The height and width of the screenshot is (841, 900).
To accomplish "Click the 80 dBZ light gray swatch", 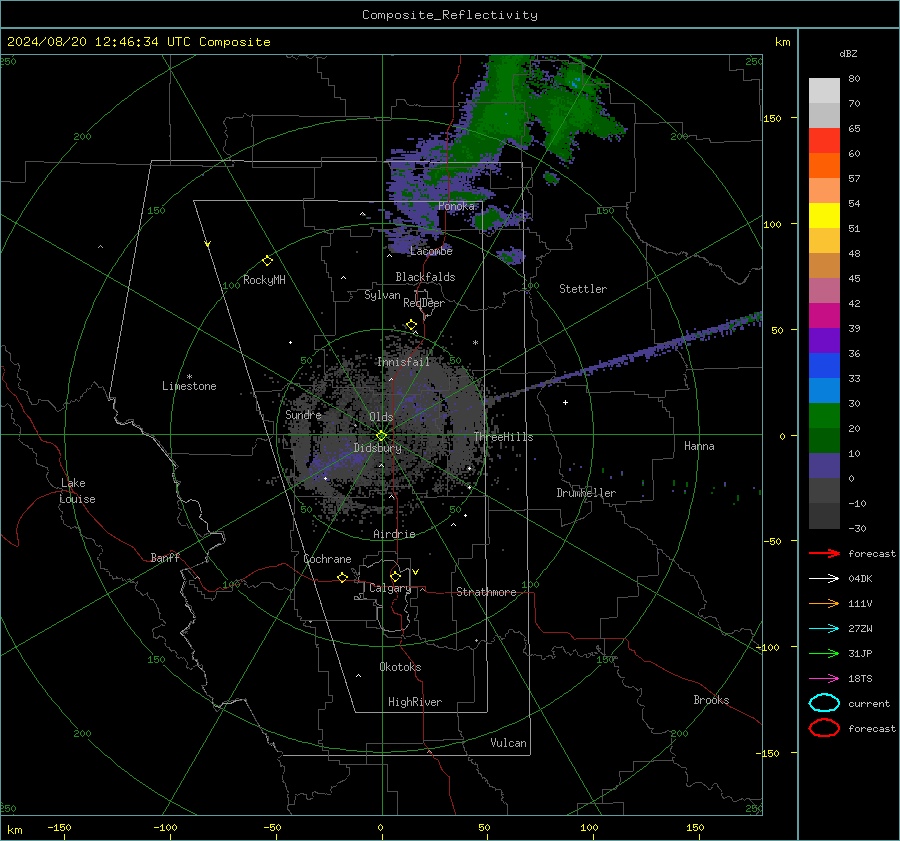I will [824, 90].
